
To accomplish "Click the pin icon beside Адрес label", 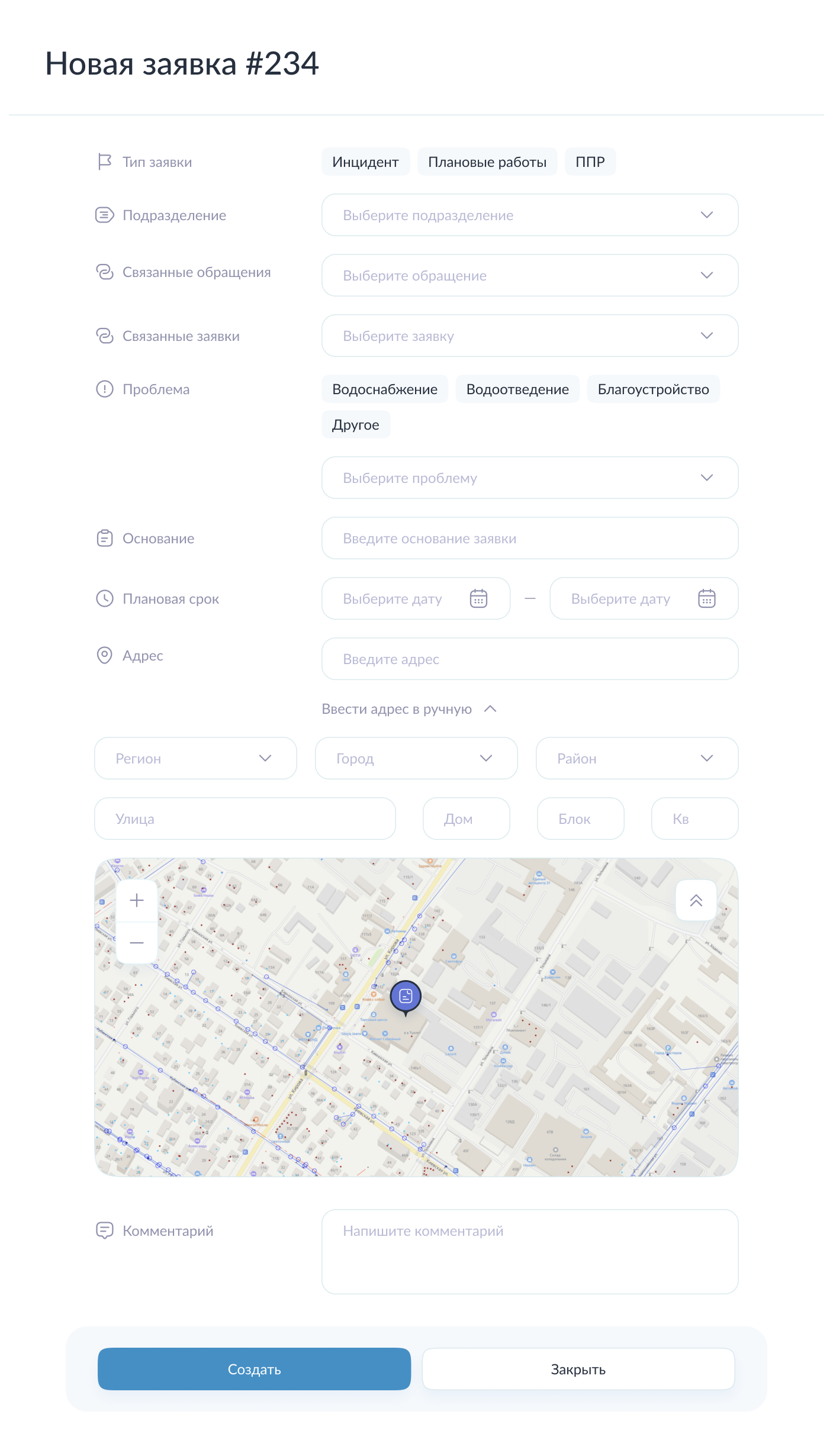I will pyautogui.click(x=105, y=655).
